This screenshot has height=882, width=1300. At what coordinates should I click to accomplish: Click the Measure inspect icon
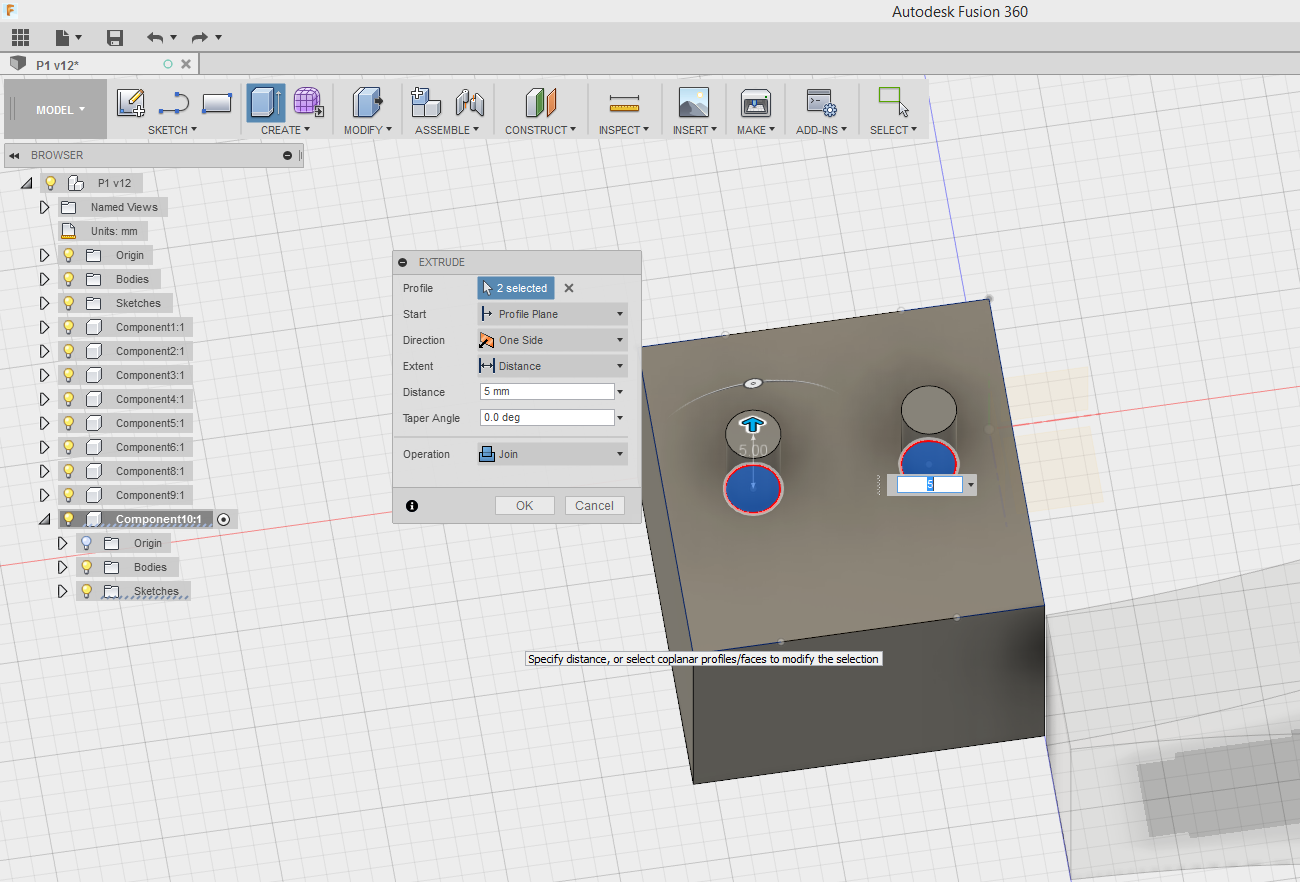(624, 102)
